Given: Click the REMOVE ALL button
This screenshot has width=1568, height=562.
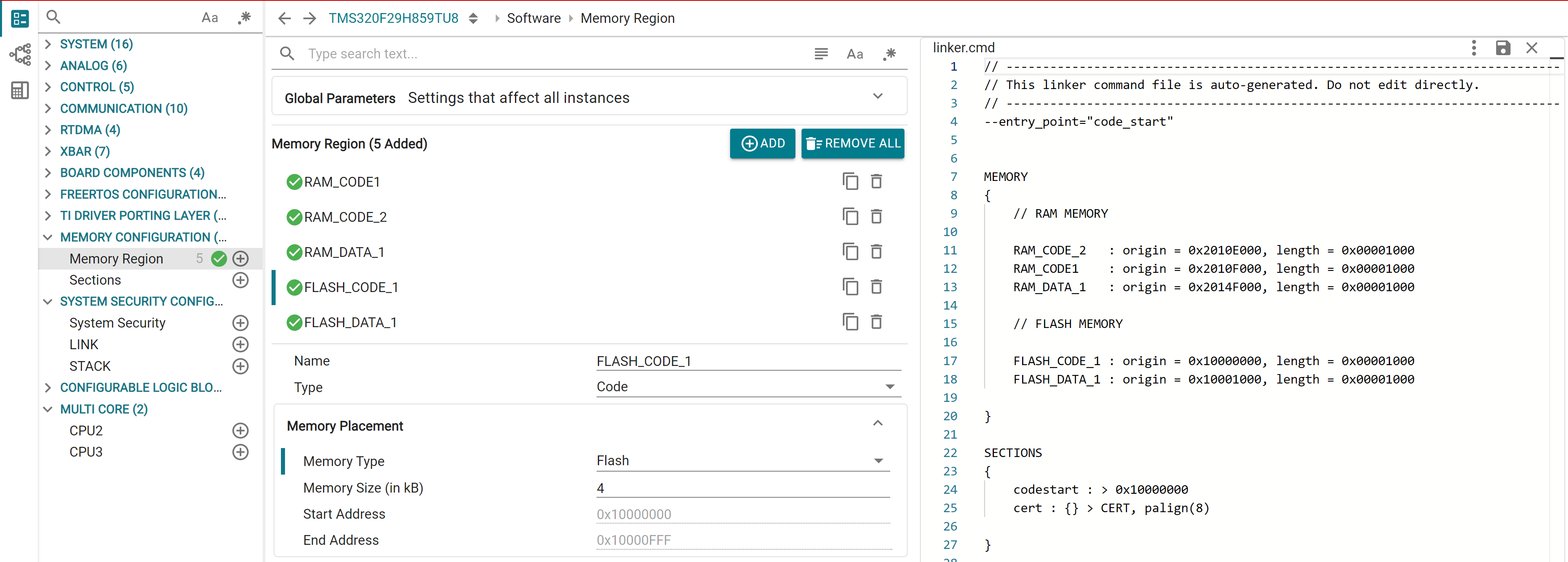Looking at the screenshot, I should pyautogui.click(x=852, y=143).
